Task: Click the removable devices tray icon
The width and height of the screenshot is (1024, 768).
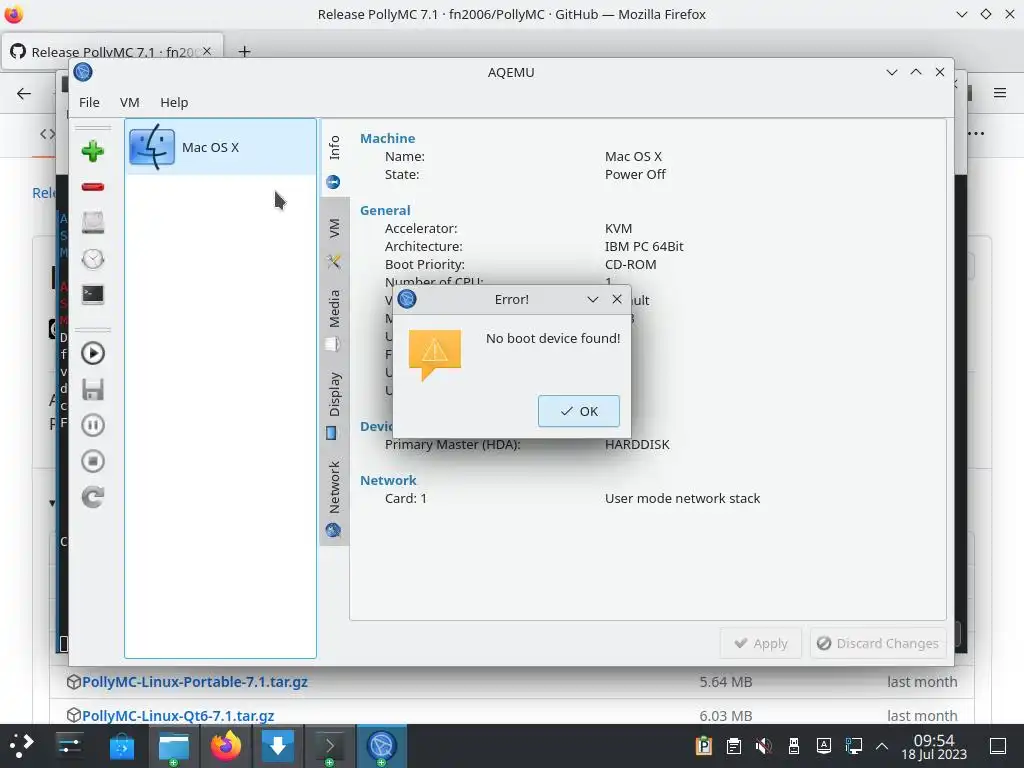Action: [x=793, y=746]
